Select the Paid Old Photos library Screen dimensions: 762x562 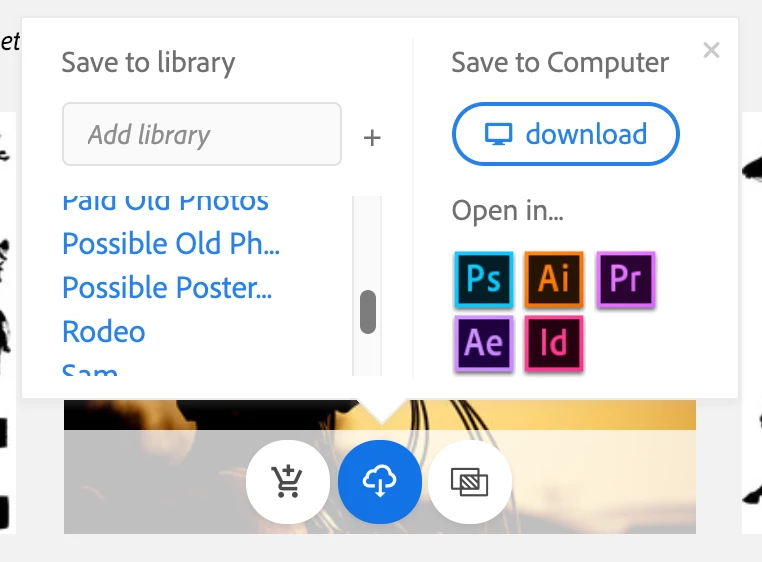pyautogui.click(x=165, y=204)
